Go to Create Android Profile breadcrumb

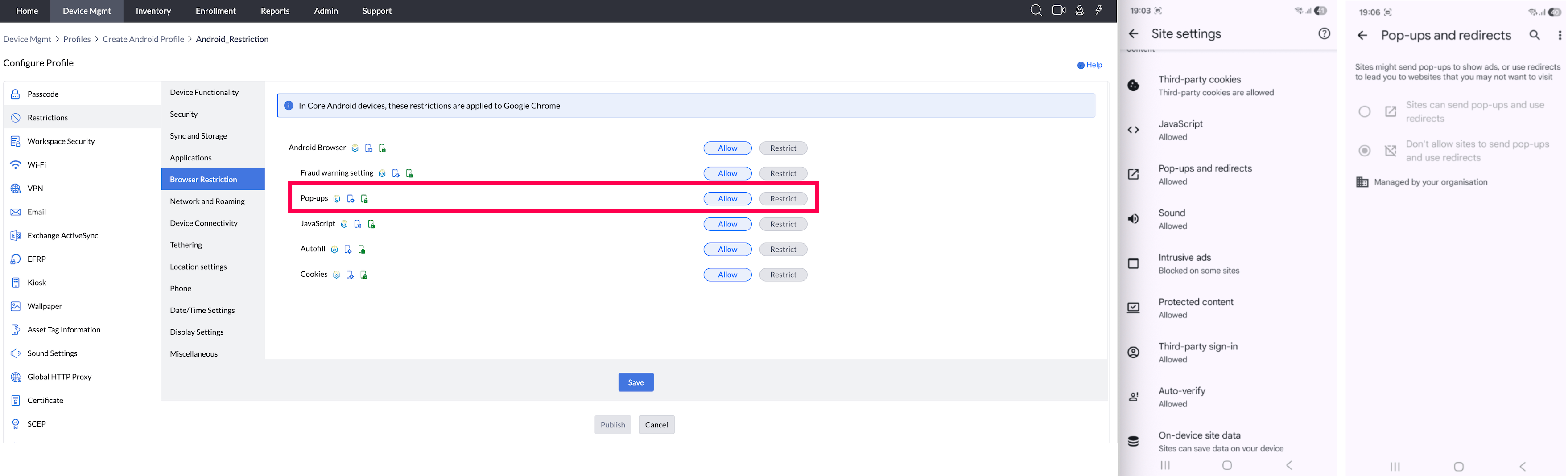143,39
